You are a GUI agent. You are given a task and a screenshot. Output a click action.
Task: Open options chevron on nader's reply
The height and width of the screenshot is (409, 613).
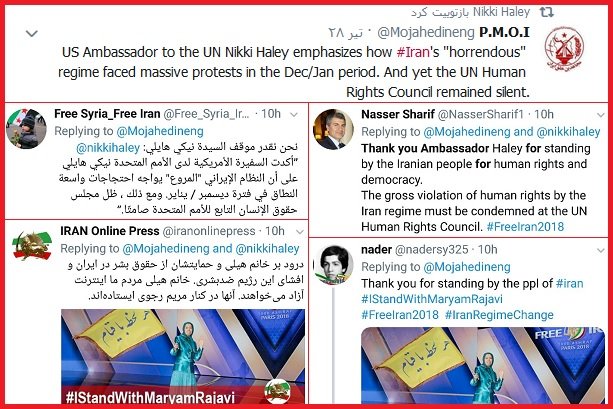[x=601, y=251]
